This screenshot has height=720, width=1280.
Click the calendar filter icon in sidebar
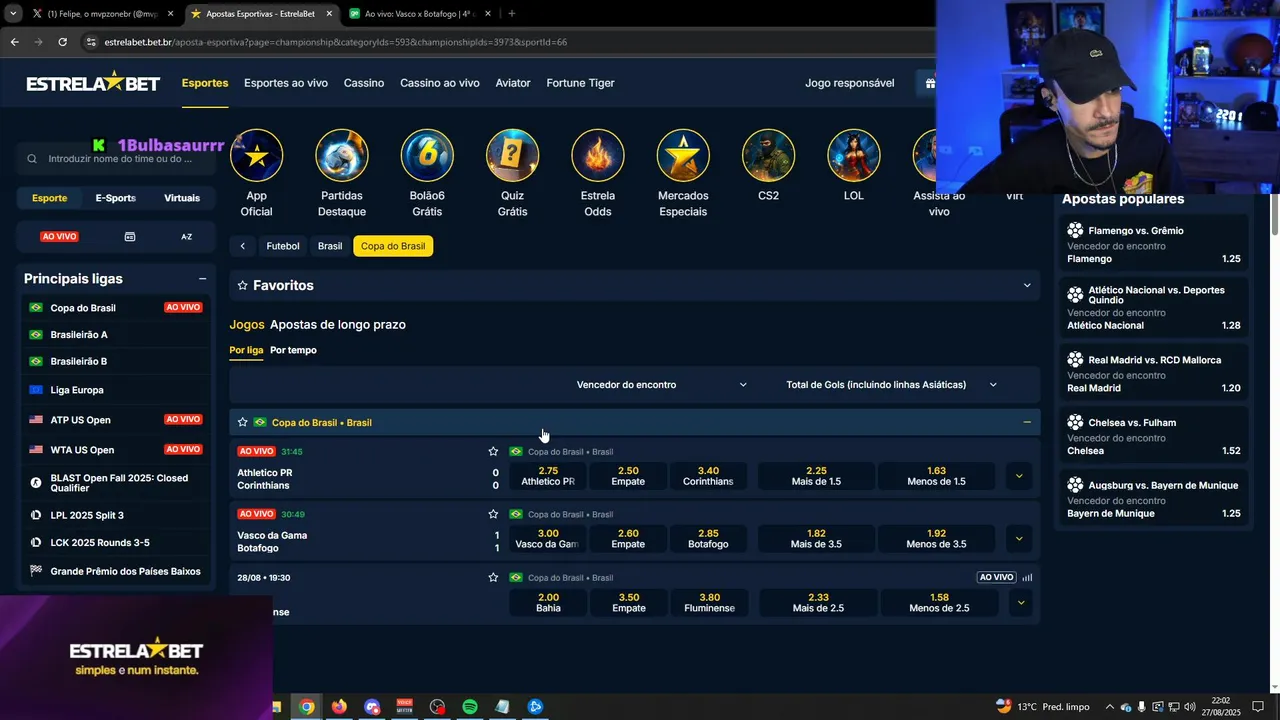tap(130, 237)
